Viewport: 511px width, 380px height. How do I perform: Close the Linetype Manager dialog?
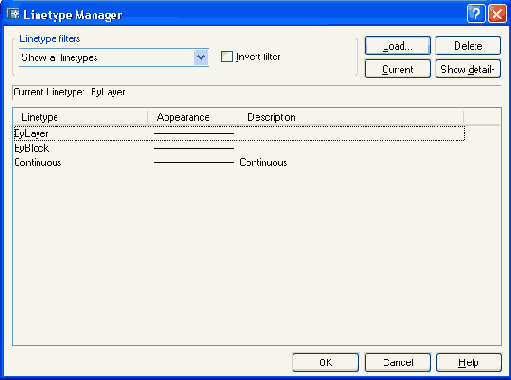(497, 14)
